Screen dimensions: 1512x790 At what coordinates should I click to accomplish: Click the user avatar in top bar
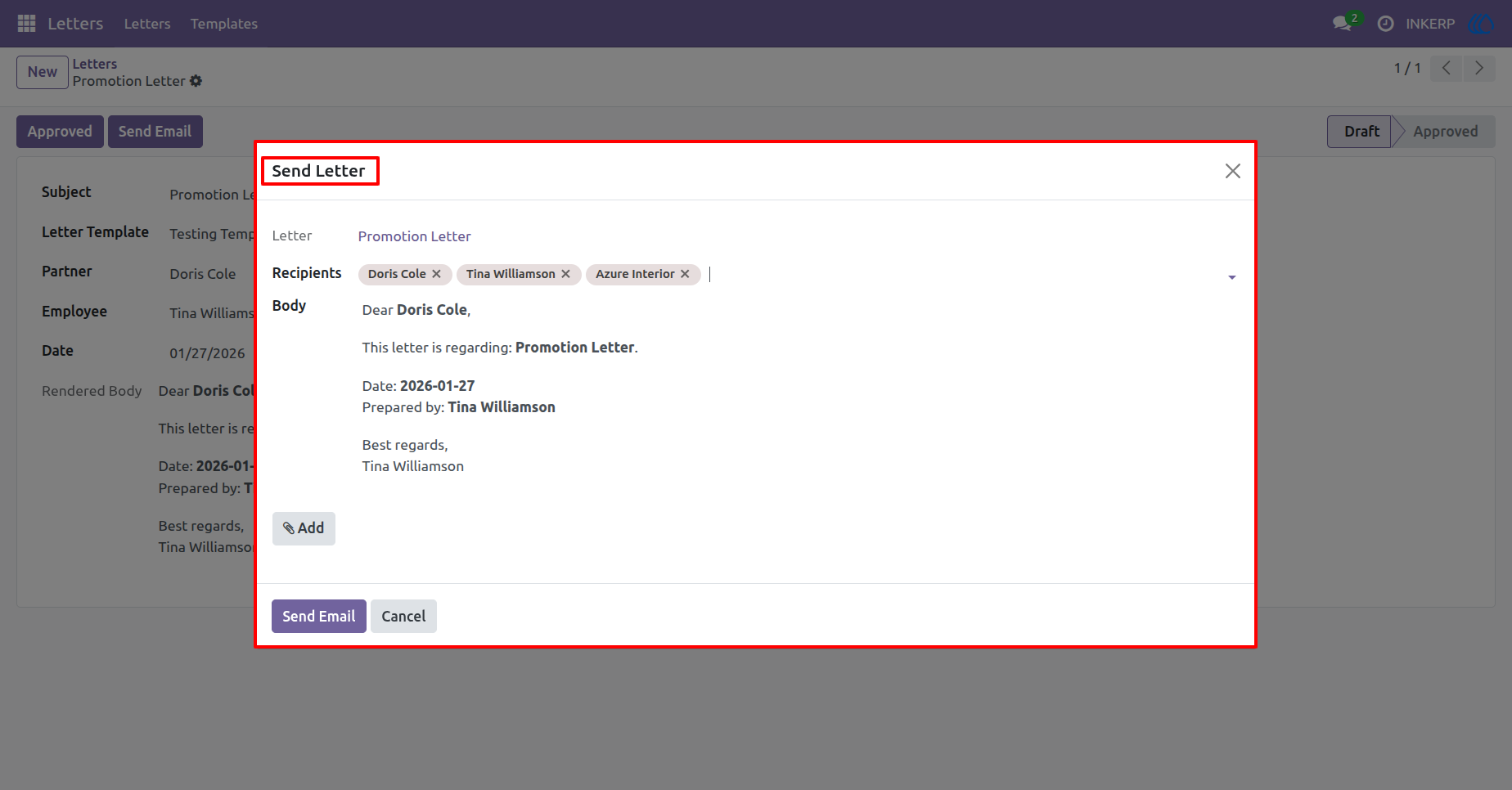click(x=1482, y=24)
